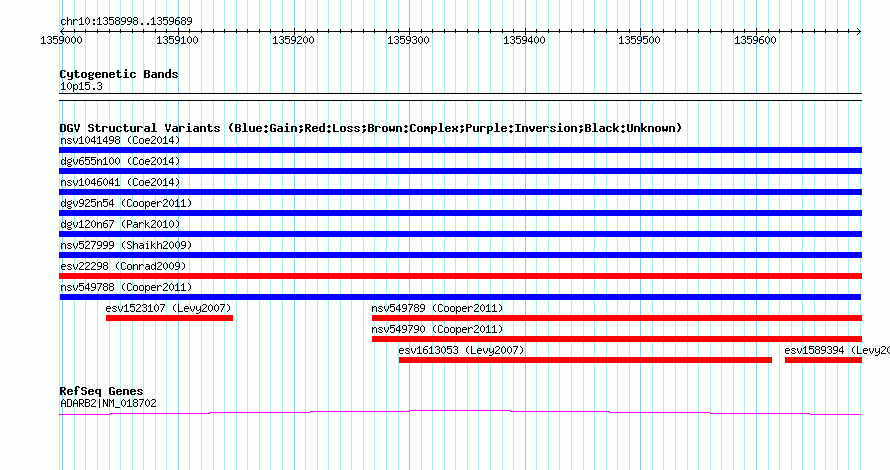Viewport: 890px width, 470px height.
Task: Open the esv1613053 (Levy2007) label
Action: point(461,350)
